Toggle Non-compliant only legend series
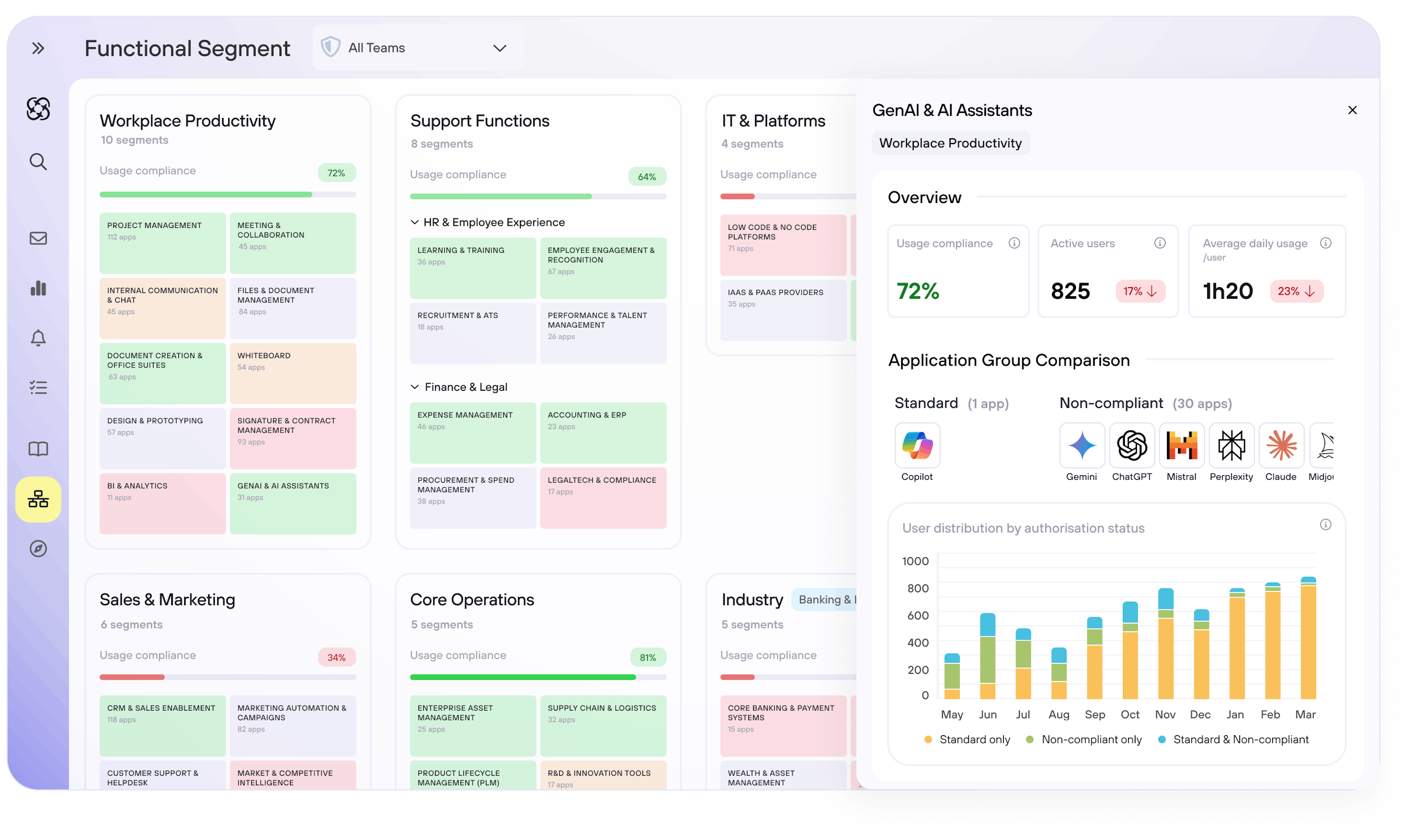Screen dimensions: 1412x840 point(1084,739)
